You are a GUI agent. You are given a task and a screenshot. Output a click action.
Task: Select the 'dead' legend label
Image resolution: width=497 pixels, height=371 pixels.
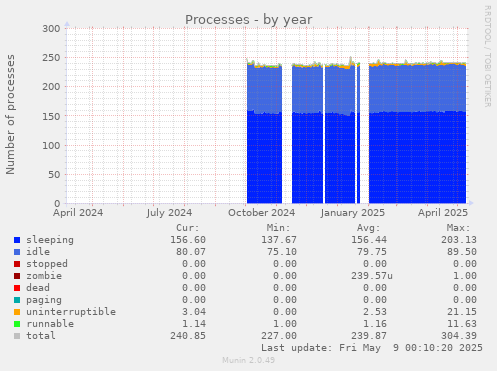(38, 288)
